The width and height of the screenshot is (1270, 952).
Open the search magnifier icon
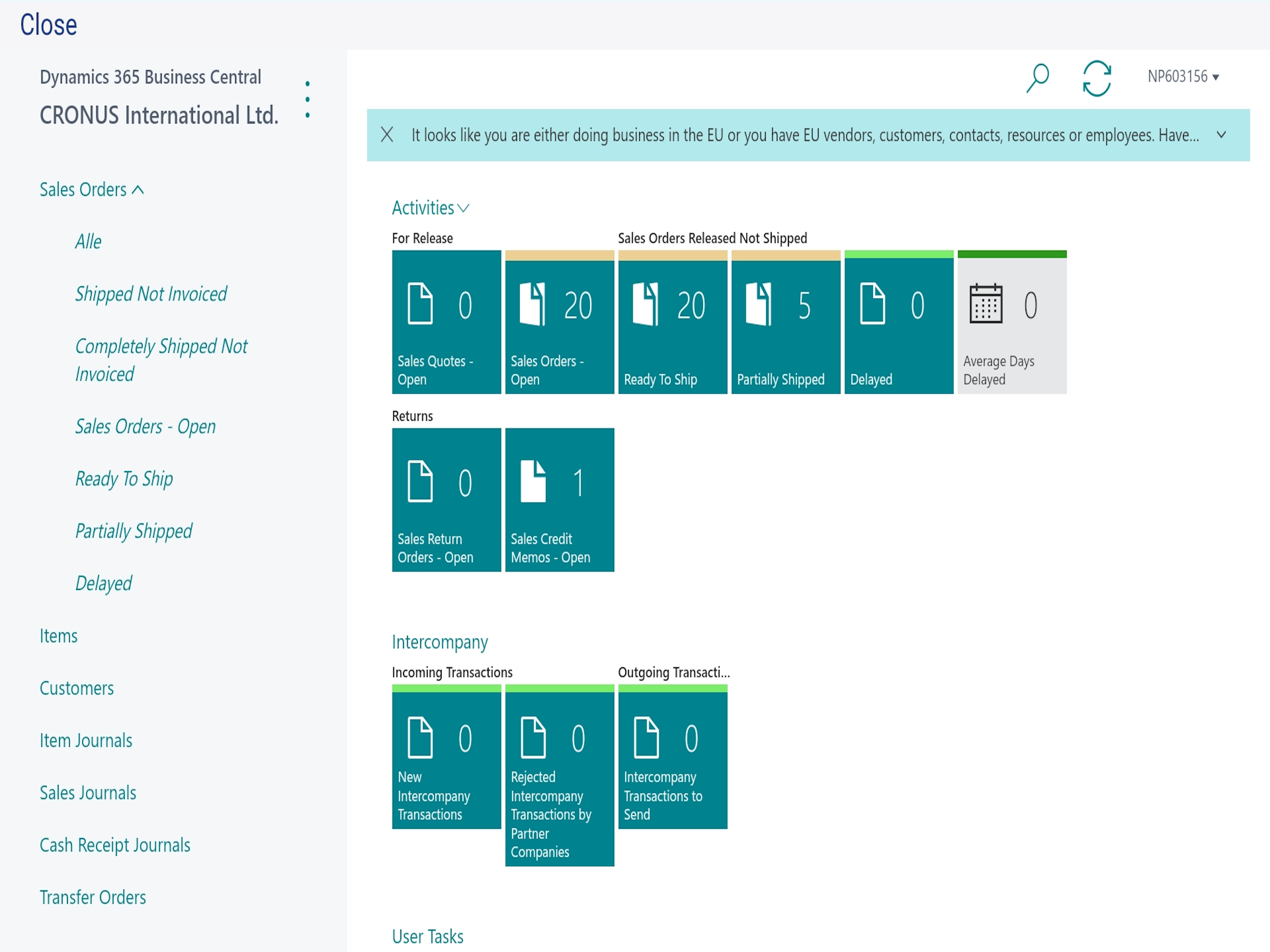pyautogui.click(x=1038, y=78)
